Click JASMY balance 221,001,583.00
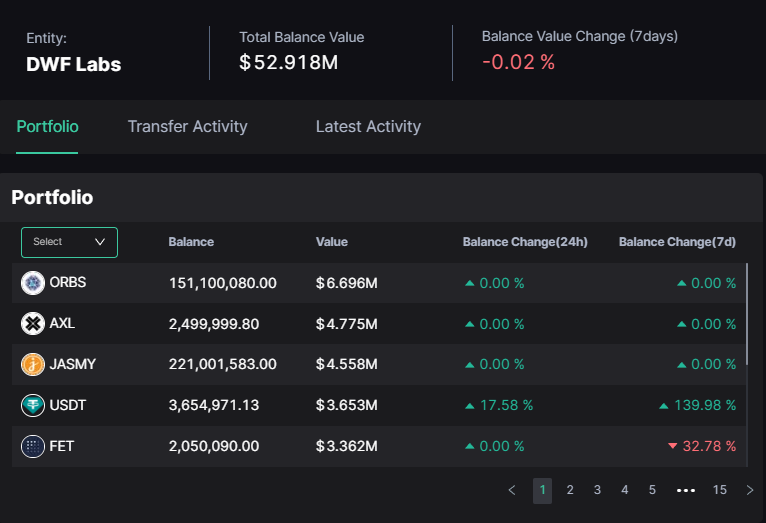766x523 pixels. 223,364
